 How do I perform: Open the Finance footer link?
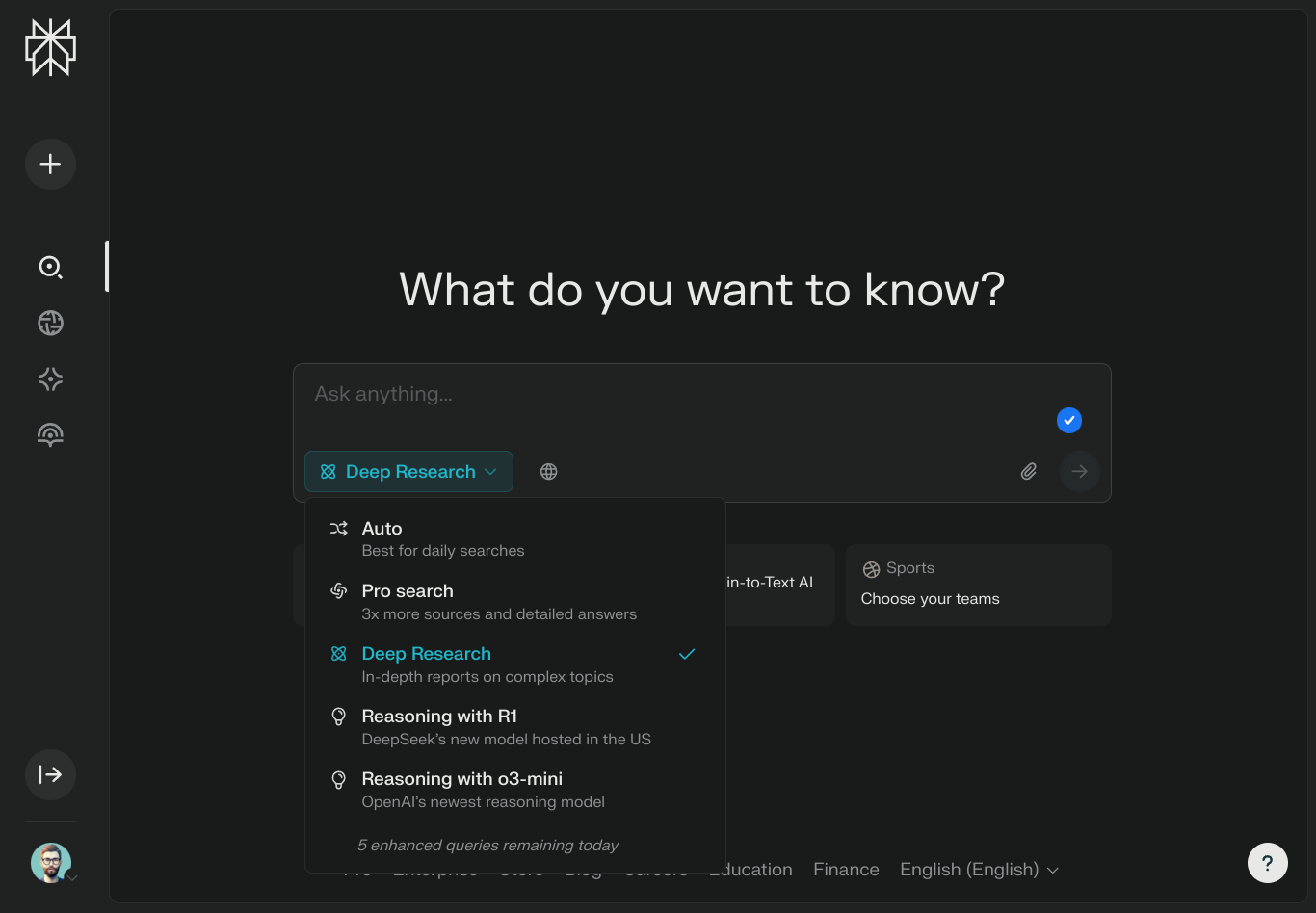pos(846,870)
